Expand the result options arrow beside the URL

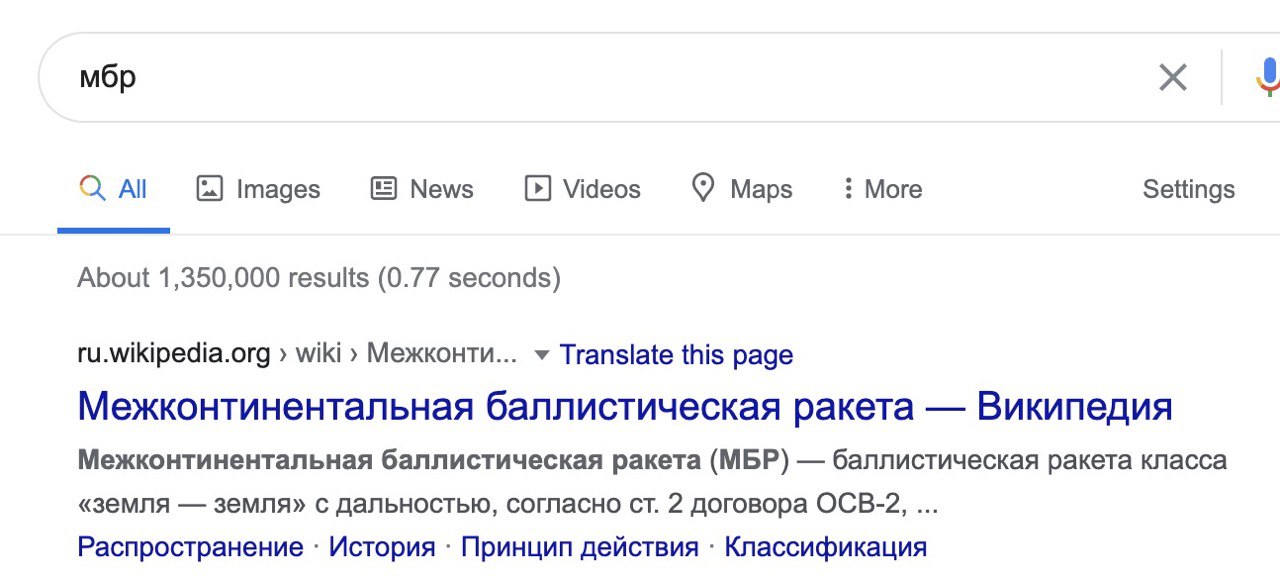click(x=541, y=355)
